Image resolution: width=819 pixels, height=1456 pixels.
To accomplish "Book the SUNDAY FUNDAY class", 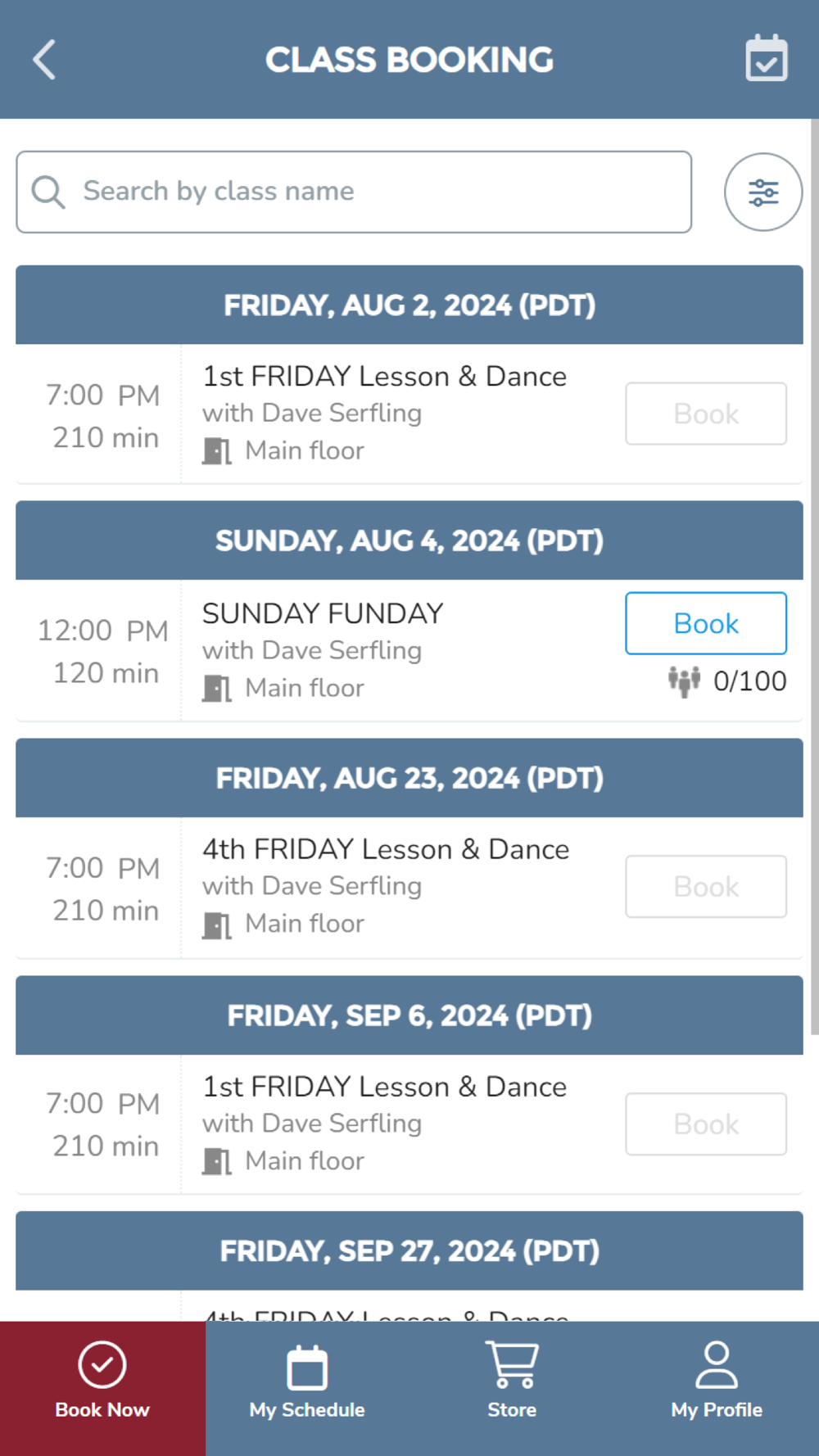I will click(706, 623).
